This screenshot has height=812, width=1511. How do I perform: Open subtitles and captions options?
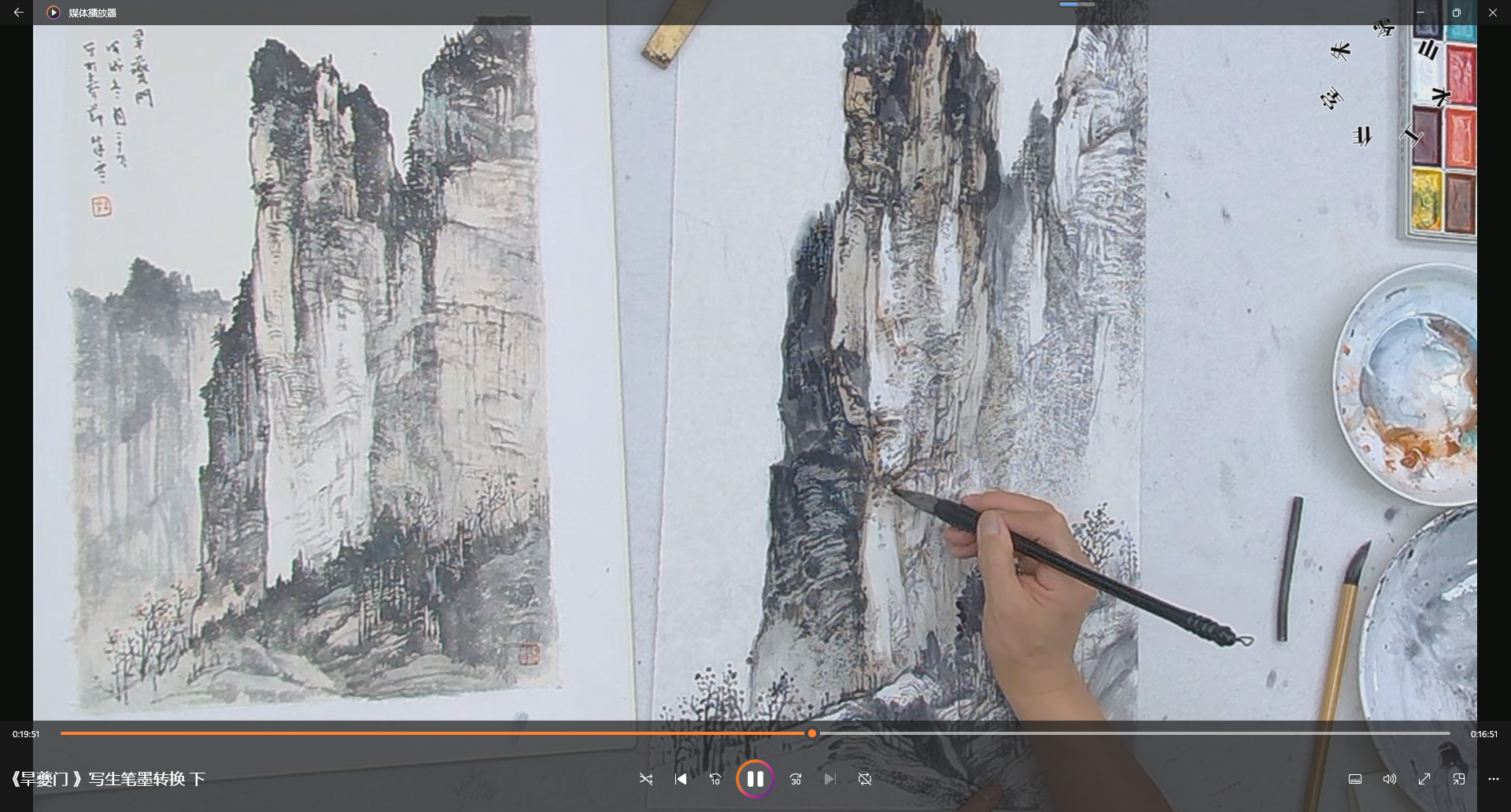1355,779
